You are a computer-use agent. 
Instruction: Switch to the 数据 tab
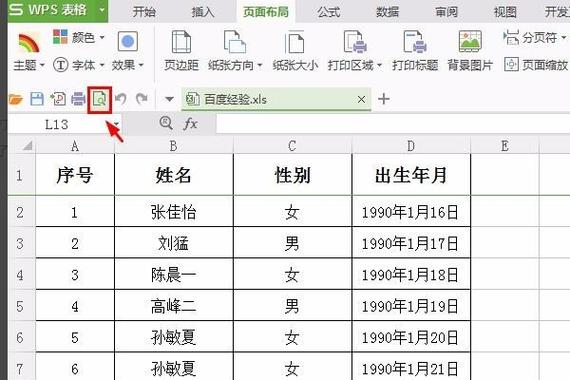(x=387, y=12)
